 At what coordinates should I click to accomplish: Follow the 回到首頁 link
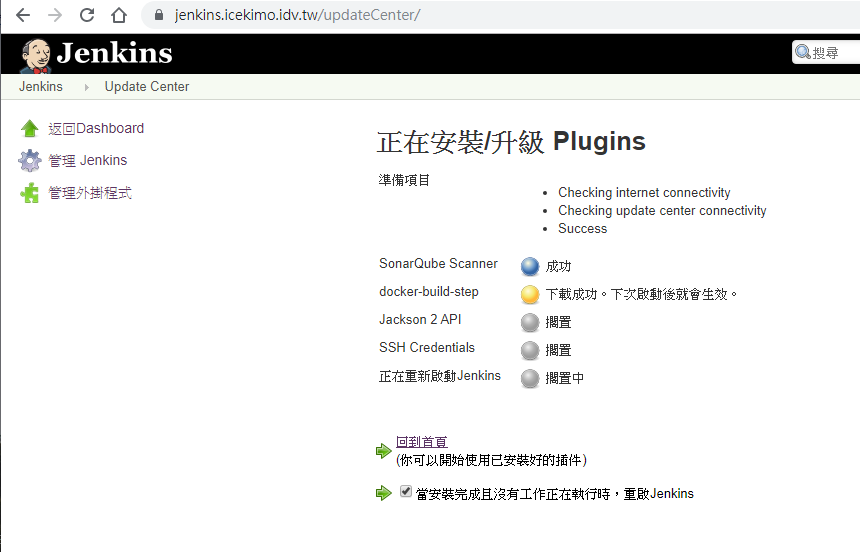click(422, 442)
